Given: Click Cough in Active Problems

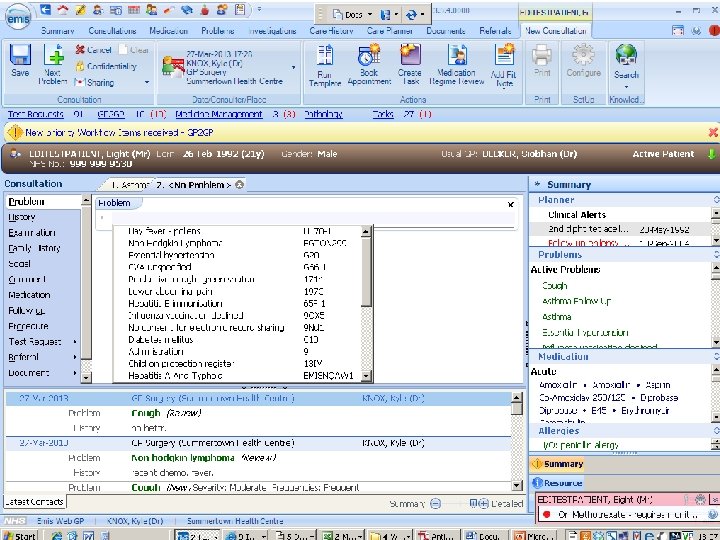Looking at the screenshot, I should pyautogui.click(x=554, y=286).
